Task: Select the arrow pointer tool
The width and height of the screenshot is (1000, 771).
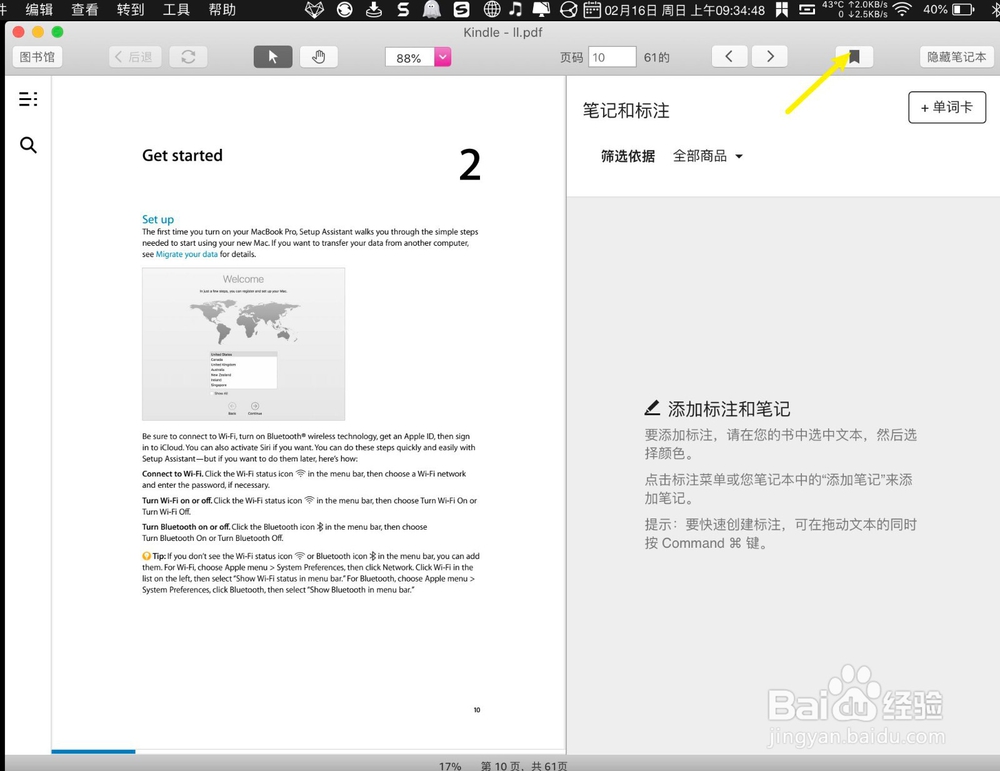Action: pyautogui.click(x=272, y=56)
